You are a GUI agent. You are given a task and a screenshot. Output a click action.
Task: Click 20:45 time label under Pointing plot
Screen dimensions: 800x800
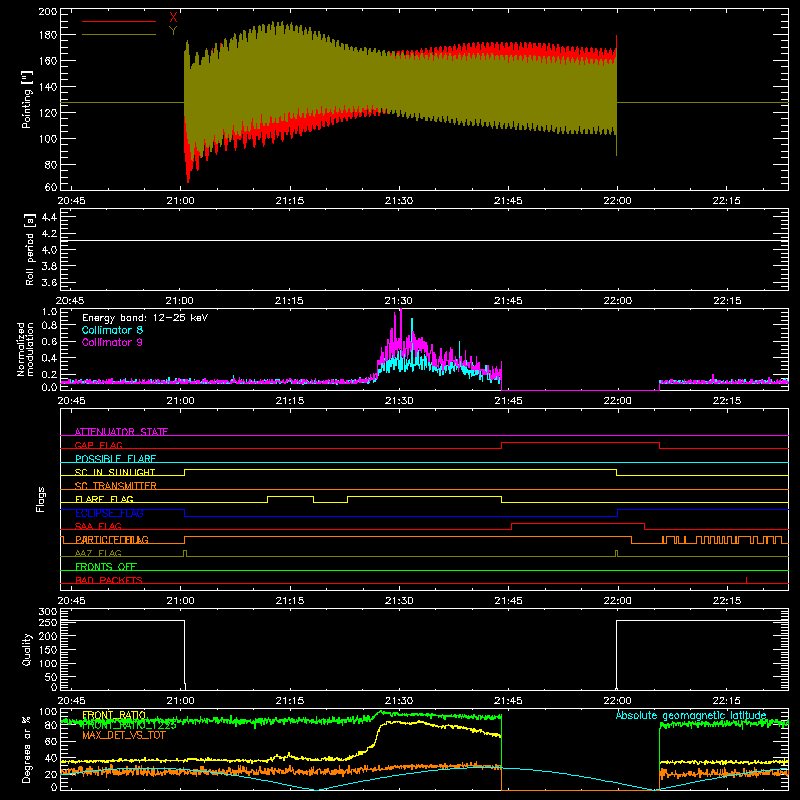coord(71,201)
